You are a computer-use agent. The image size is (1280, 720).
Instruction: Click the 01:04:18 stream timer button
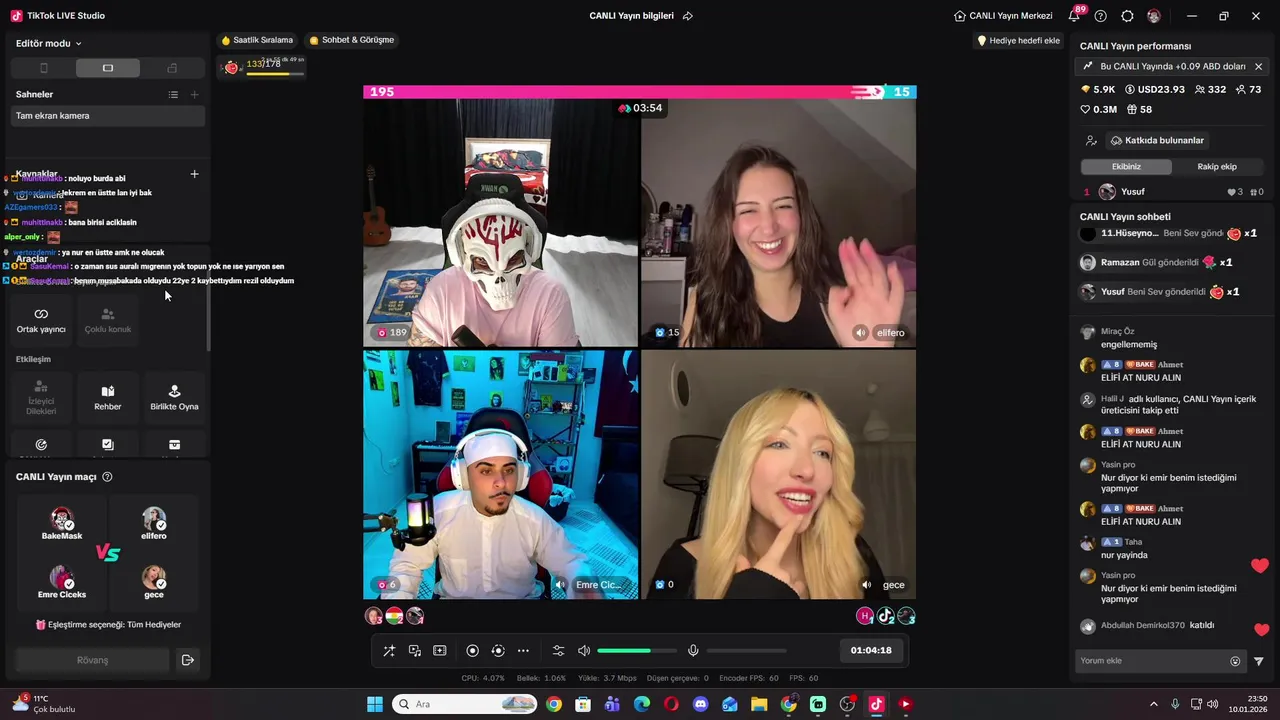point(870,650)
